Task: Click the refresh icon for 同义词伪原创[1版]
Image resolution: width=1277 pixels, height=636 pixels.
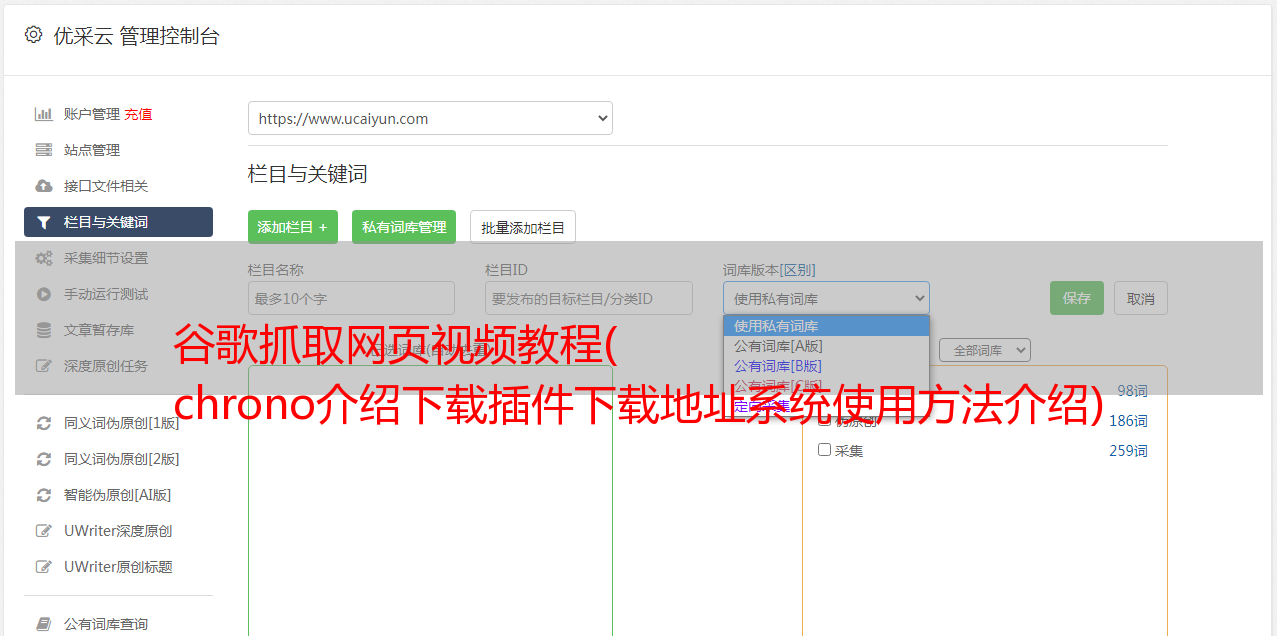Action: pyautogui.click(x=44, y=423)
